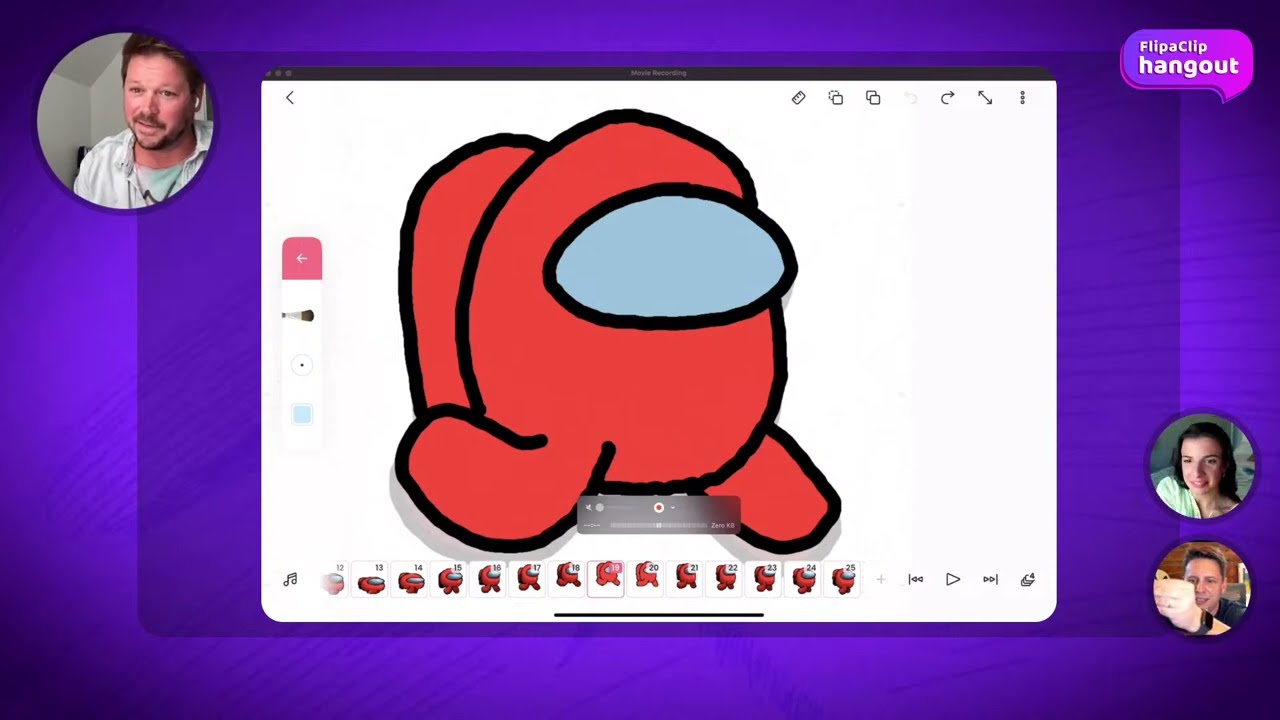This screenshot has width=1280, height=720.
Task: Add a new frame with plus button
Action: [880, 579]
